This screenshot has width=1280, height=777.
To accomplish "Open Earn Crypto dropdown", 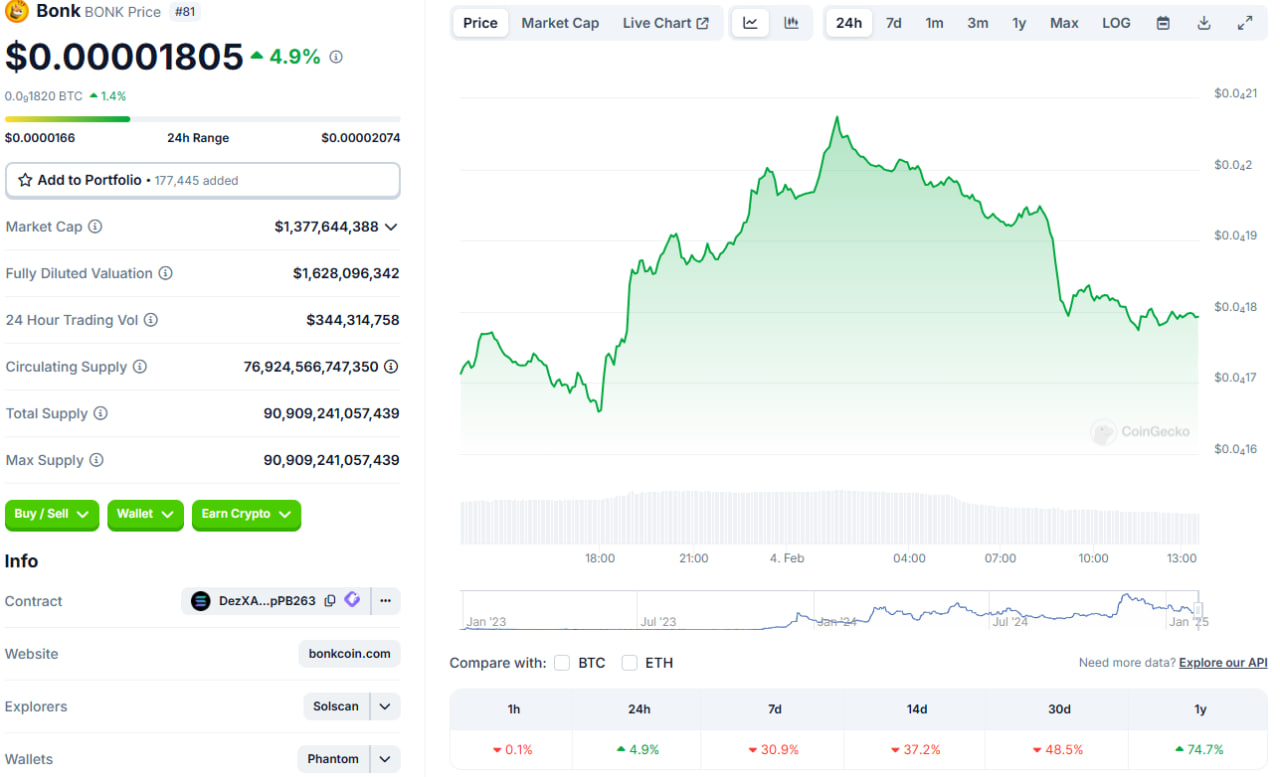I will click(x=246, y=514).
